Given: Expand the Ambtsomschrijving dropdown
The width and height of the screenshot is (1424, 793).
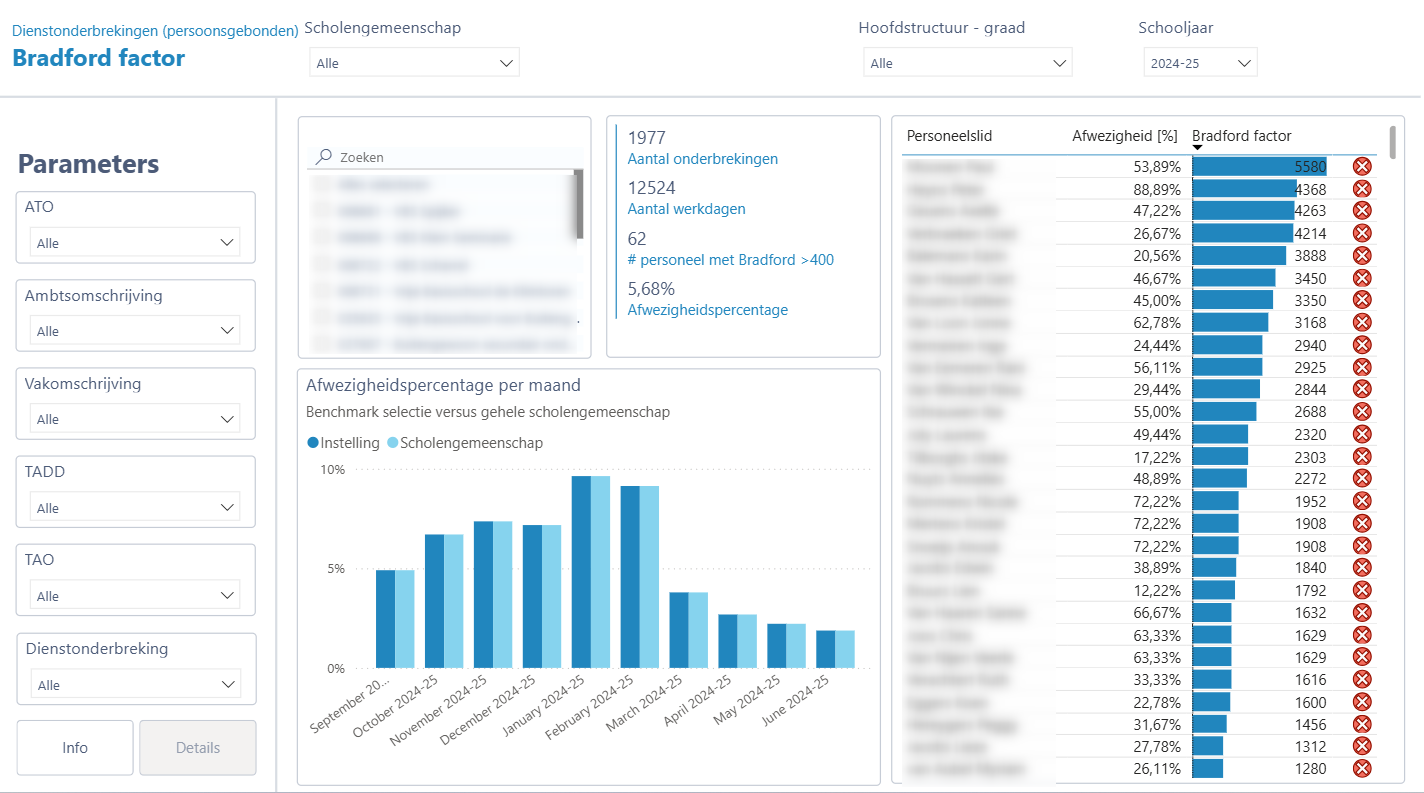Looking at the screenshot, I should click(135, 331).
